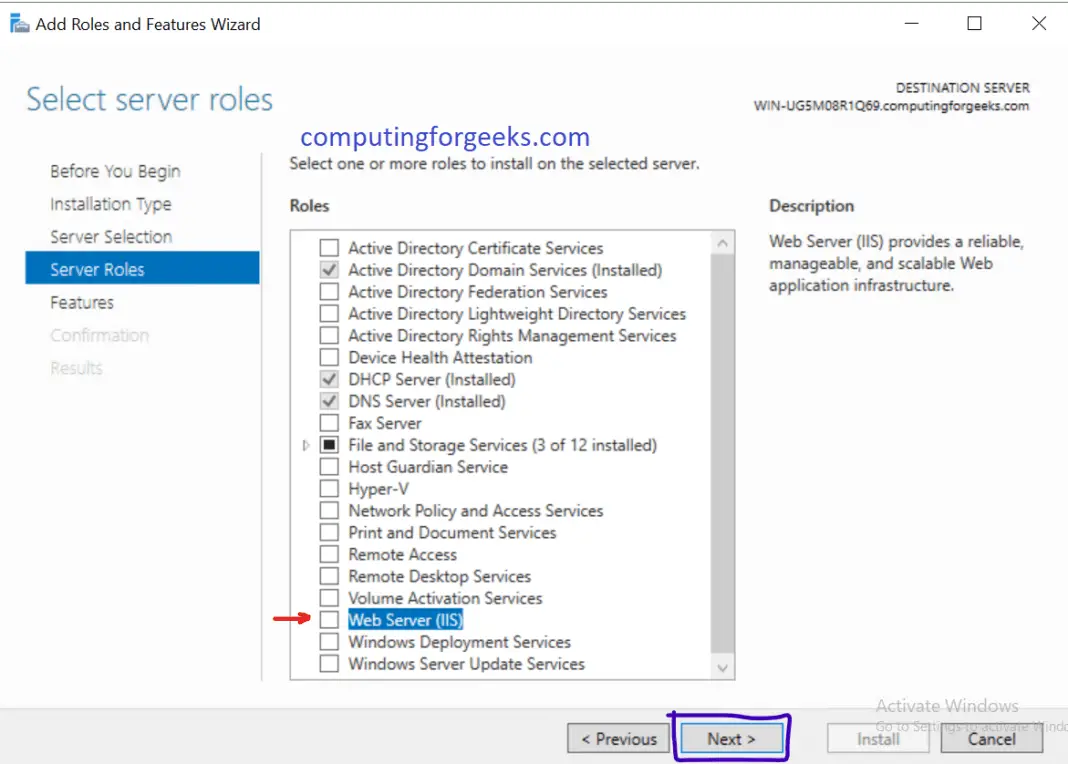1068x764 pixels.
Task: Uncheck the DHCP Server (Installed) role
Action: pyautogui.click(x=329, y=379)
